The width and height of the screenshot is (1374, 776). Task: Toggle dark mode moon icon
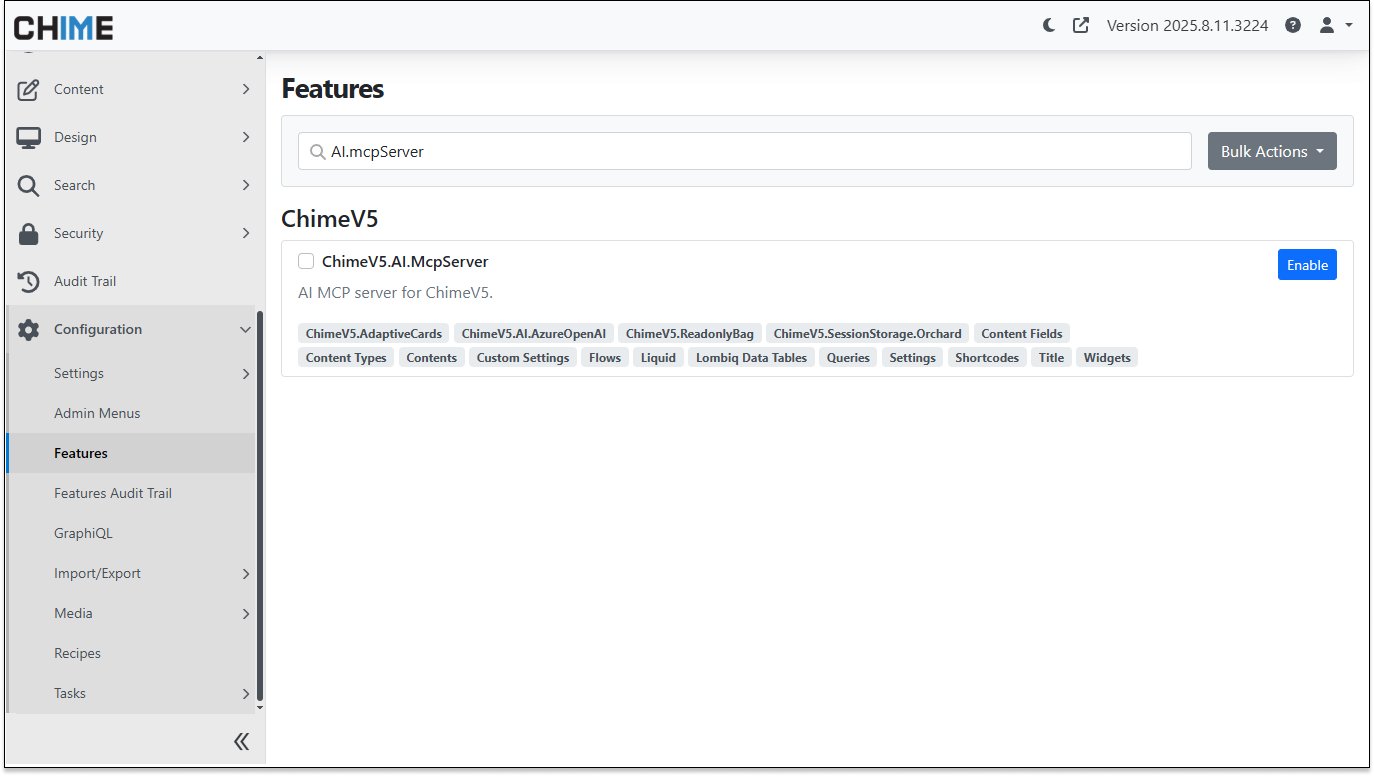click(x=1049, y=26)
